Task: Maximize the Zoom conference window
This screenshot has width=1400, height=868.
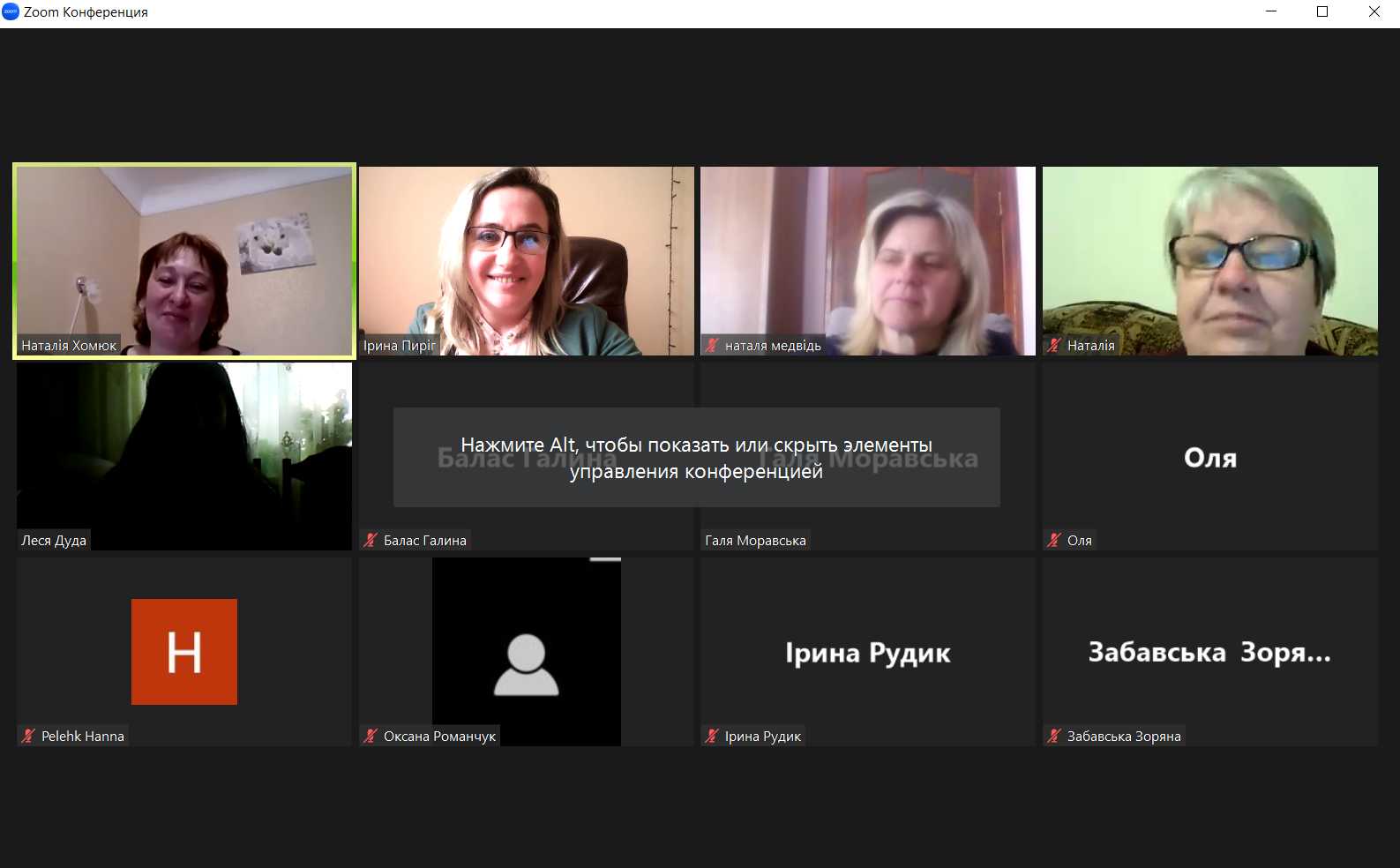Action: pos(1322,11)
